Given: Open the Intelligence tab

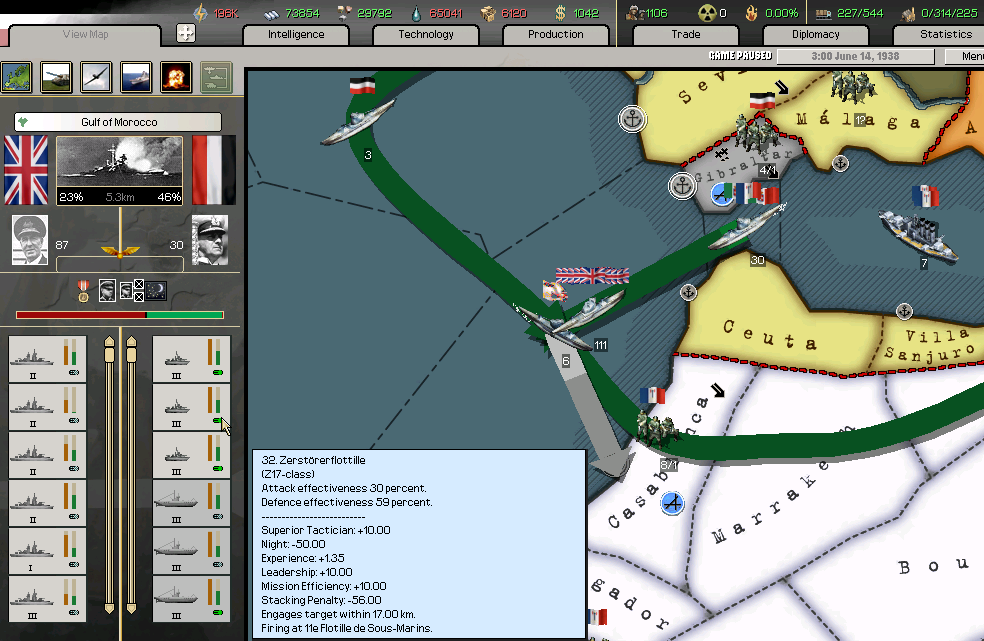Looking at the screenshot, I should pos(296,34).
